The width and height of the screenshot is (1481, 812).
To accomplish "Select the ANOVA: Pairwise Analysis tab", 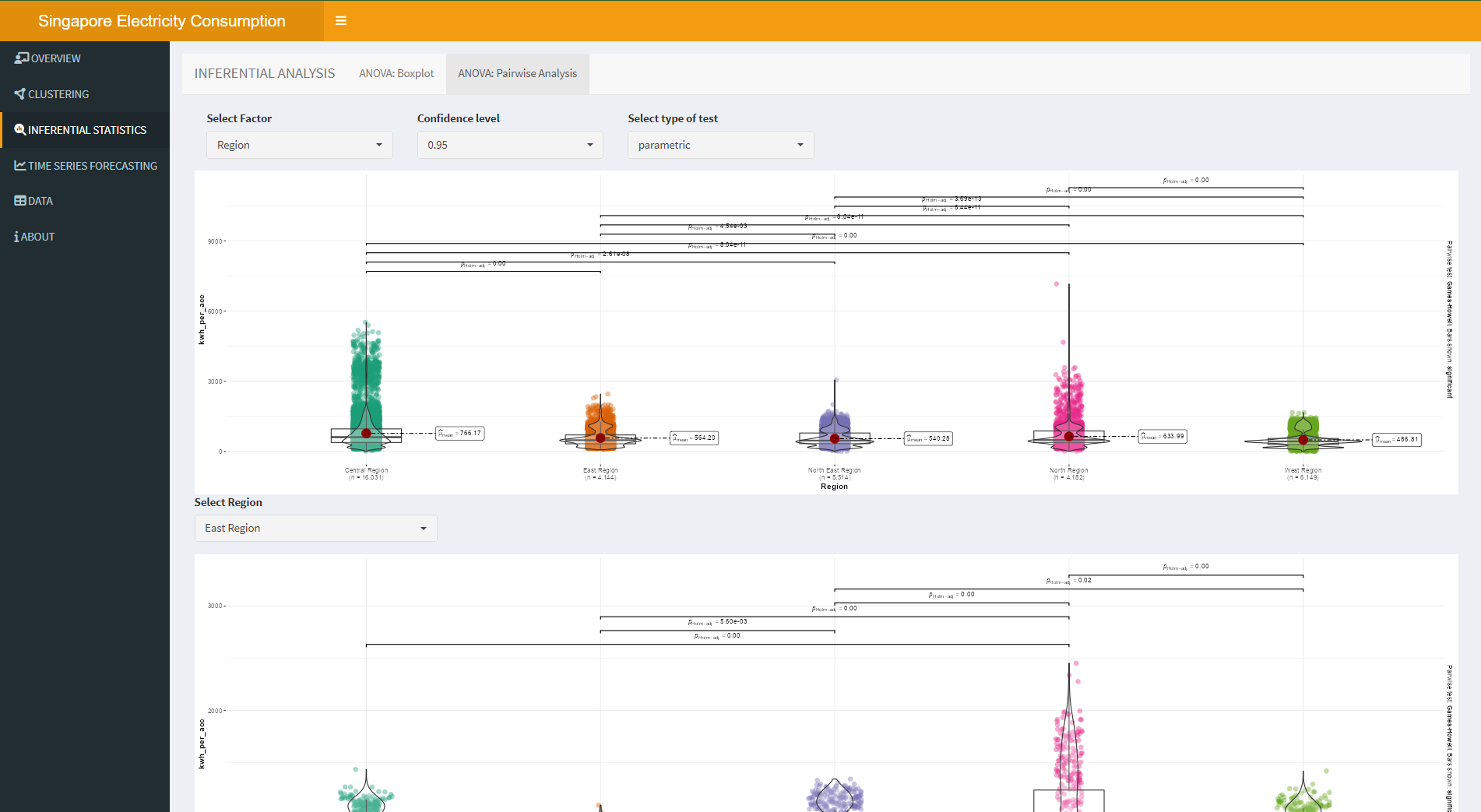I will [517, 73].
